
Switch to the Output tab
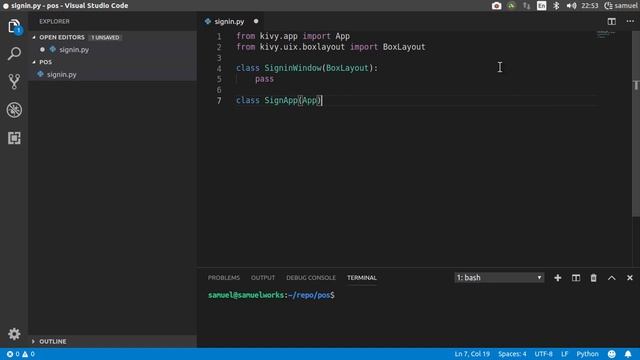pos(263,278)
